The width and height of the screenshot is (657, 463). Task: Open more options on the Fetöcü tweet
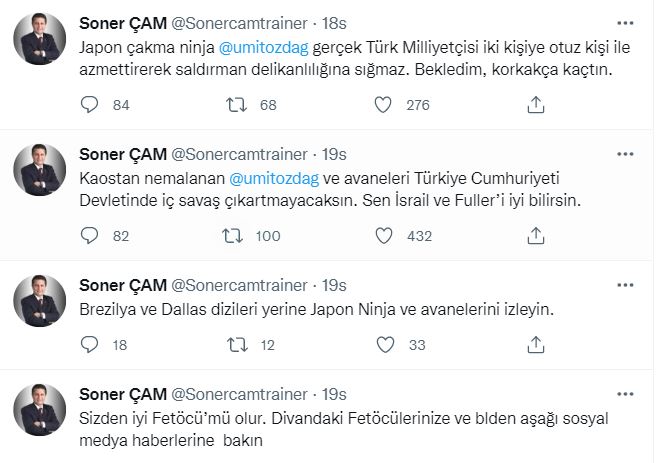click(x=625, y=395)
